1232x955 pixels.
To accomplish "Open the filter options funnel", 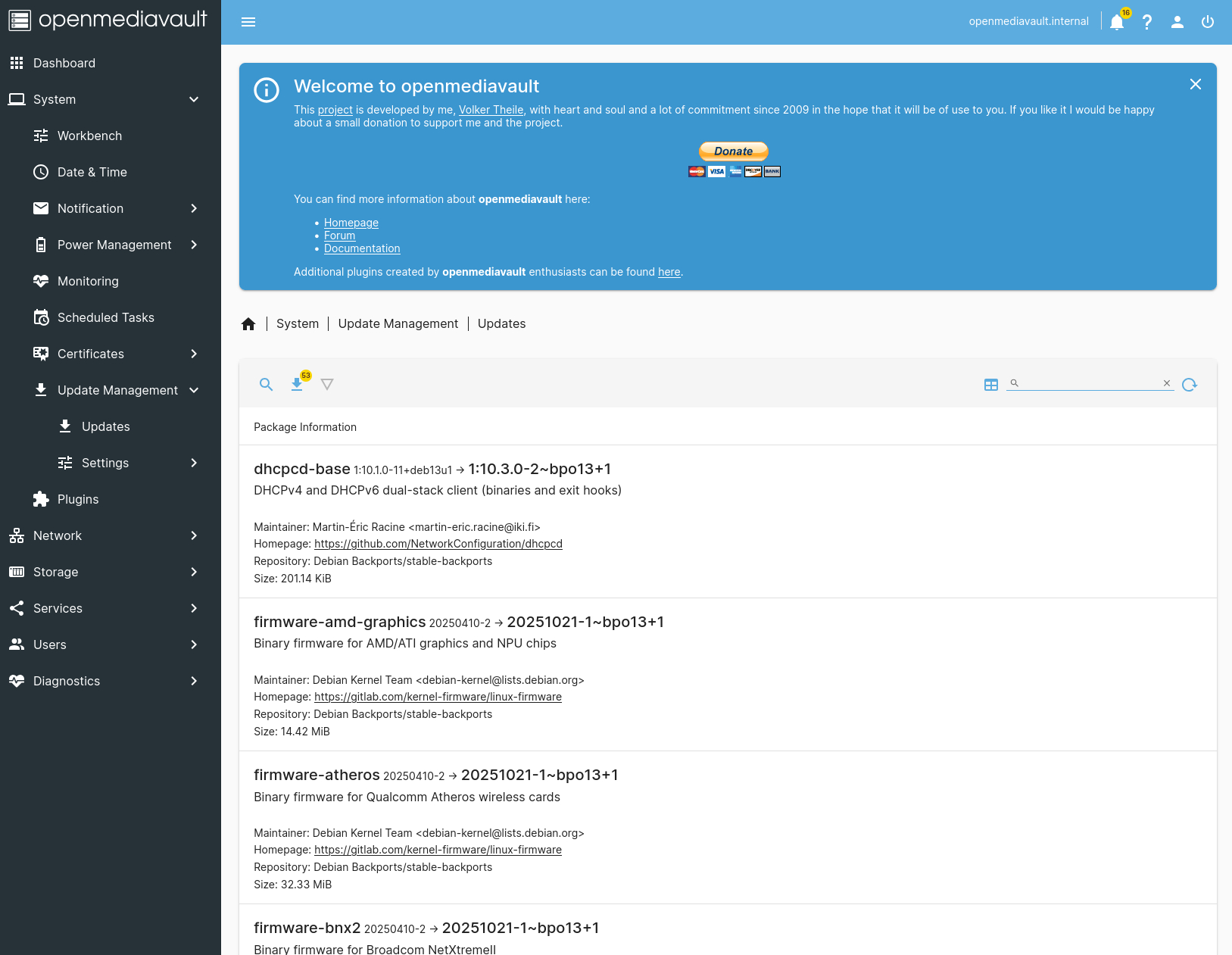I will [x=327, y=384].
